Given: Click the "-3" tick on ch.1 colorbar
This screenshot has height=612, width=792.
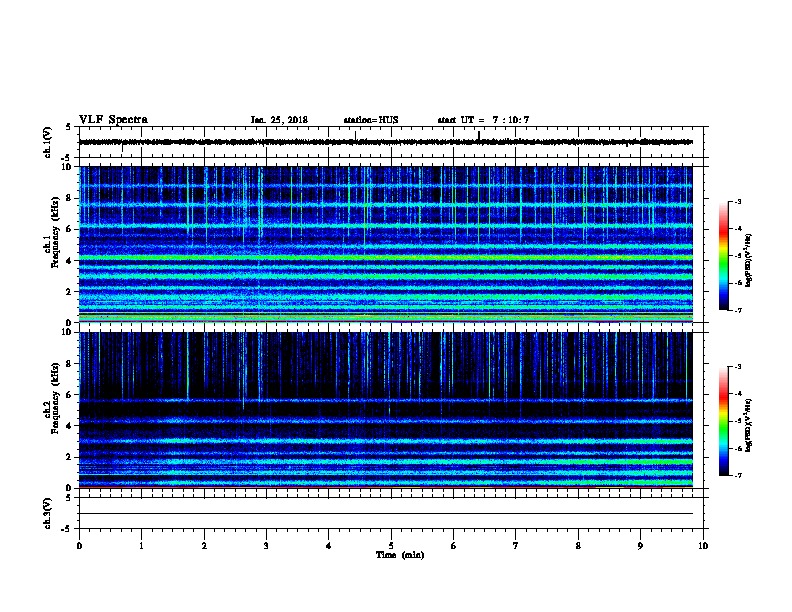Looking at the screenshot, I should [x=737, y=202].
